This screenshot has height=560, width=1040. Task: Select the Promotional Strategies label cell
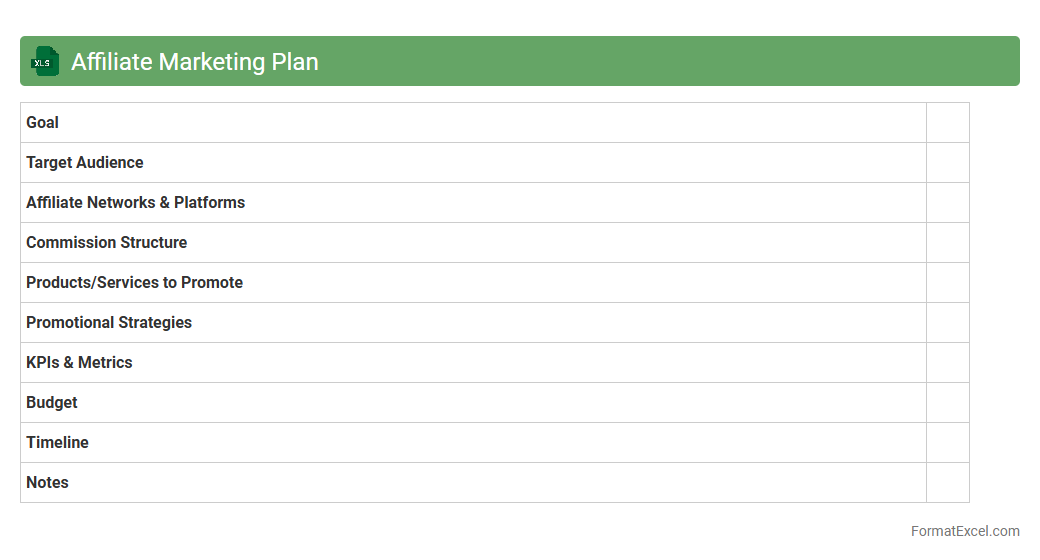[x=109, y=322]
